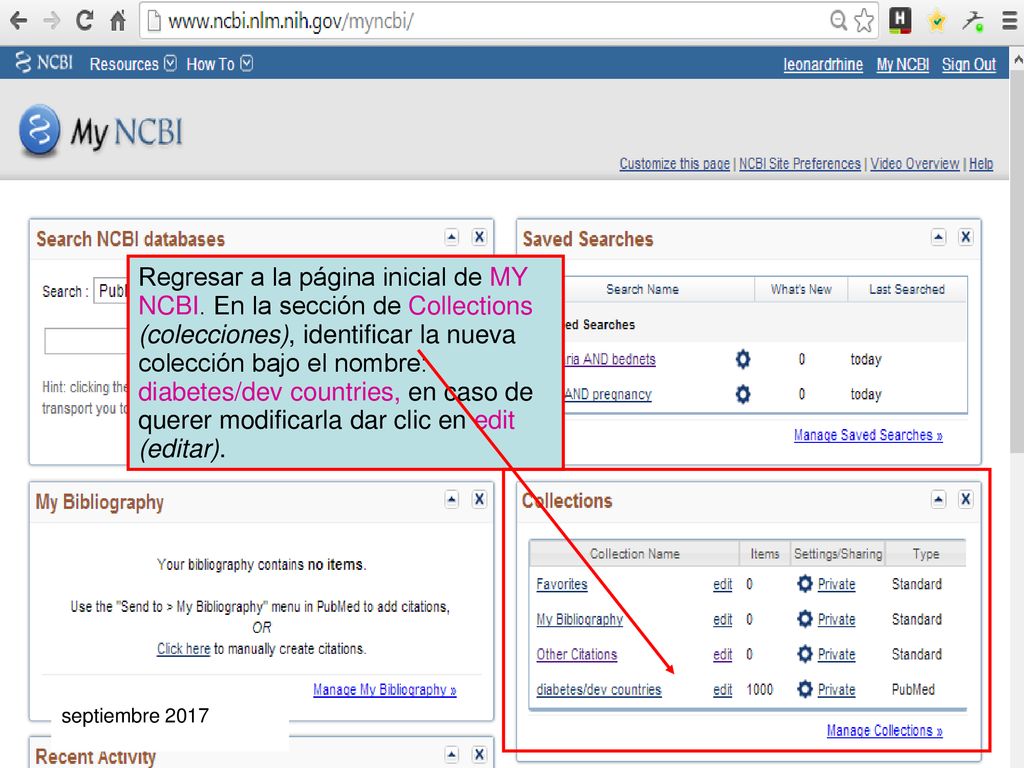Collapse the Search NCBI databases panel
Image resolution: width=1024 pixels, height=768 pixels.
[451, 237]
